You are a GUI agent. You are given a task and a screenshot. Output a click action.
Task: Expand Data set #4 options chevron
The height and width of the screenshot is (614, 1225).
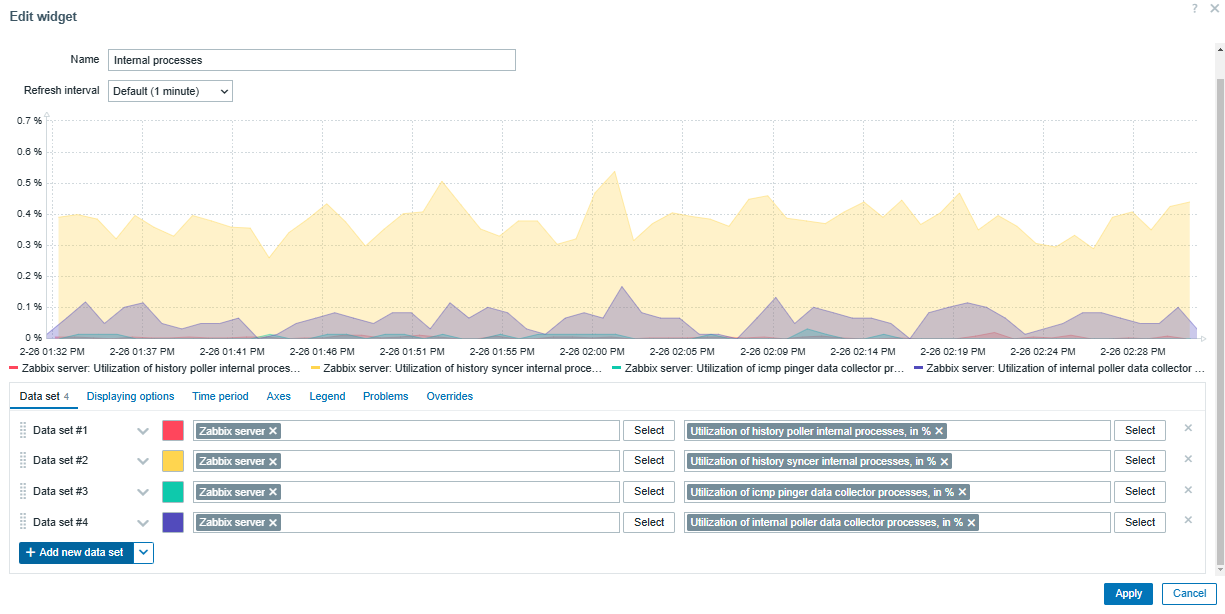point(143,523)
